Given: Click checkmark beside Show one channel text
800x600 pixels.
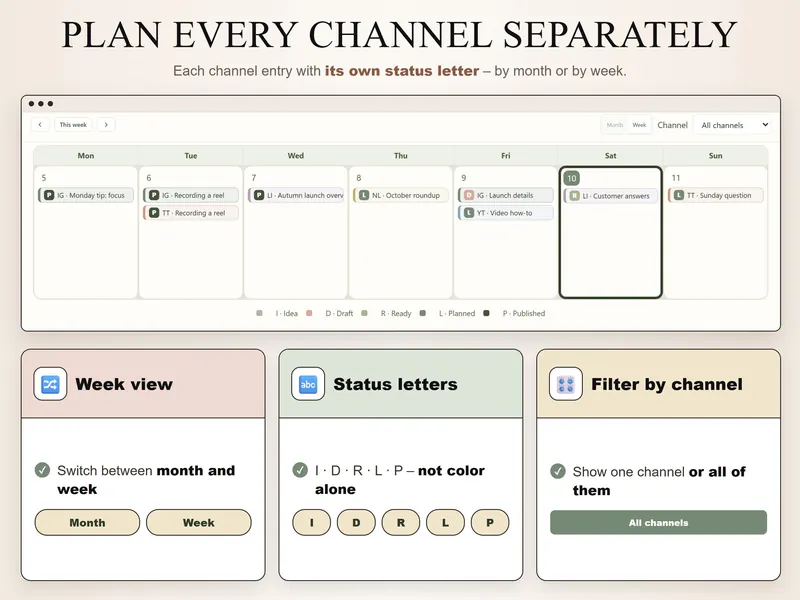Looking at the screenshot, I should tap(558, 471).
